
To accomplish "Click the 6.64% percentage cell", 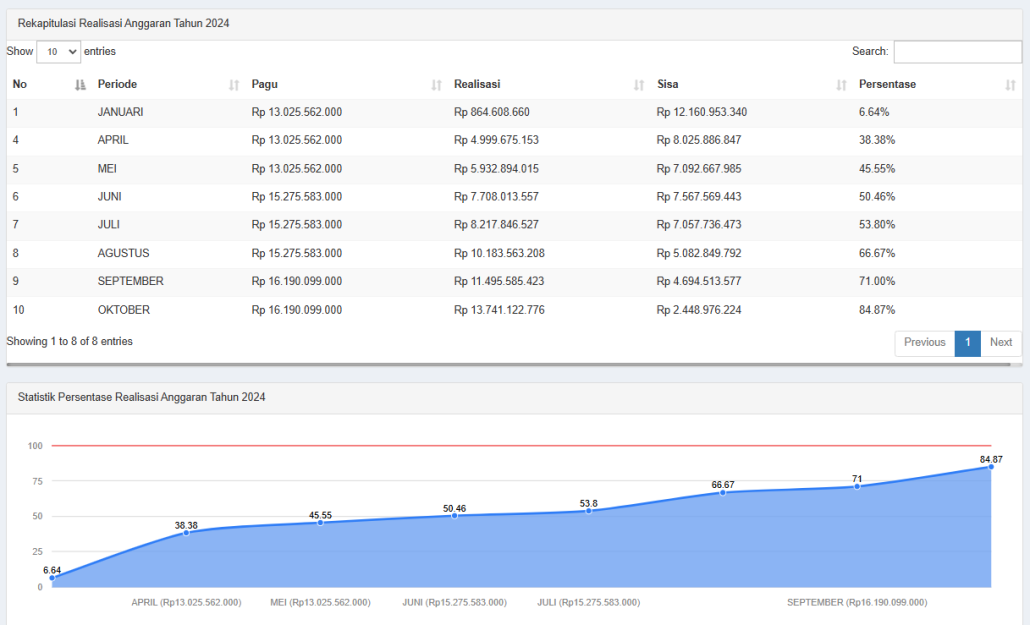I will tap(874, 112).
